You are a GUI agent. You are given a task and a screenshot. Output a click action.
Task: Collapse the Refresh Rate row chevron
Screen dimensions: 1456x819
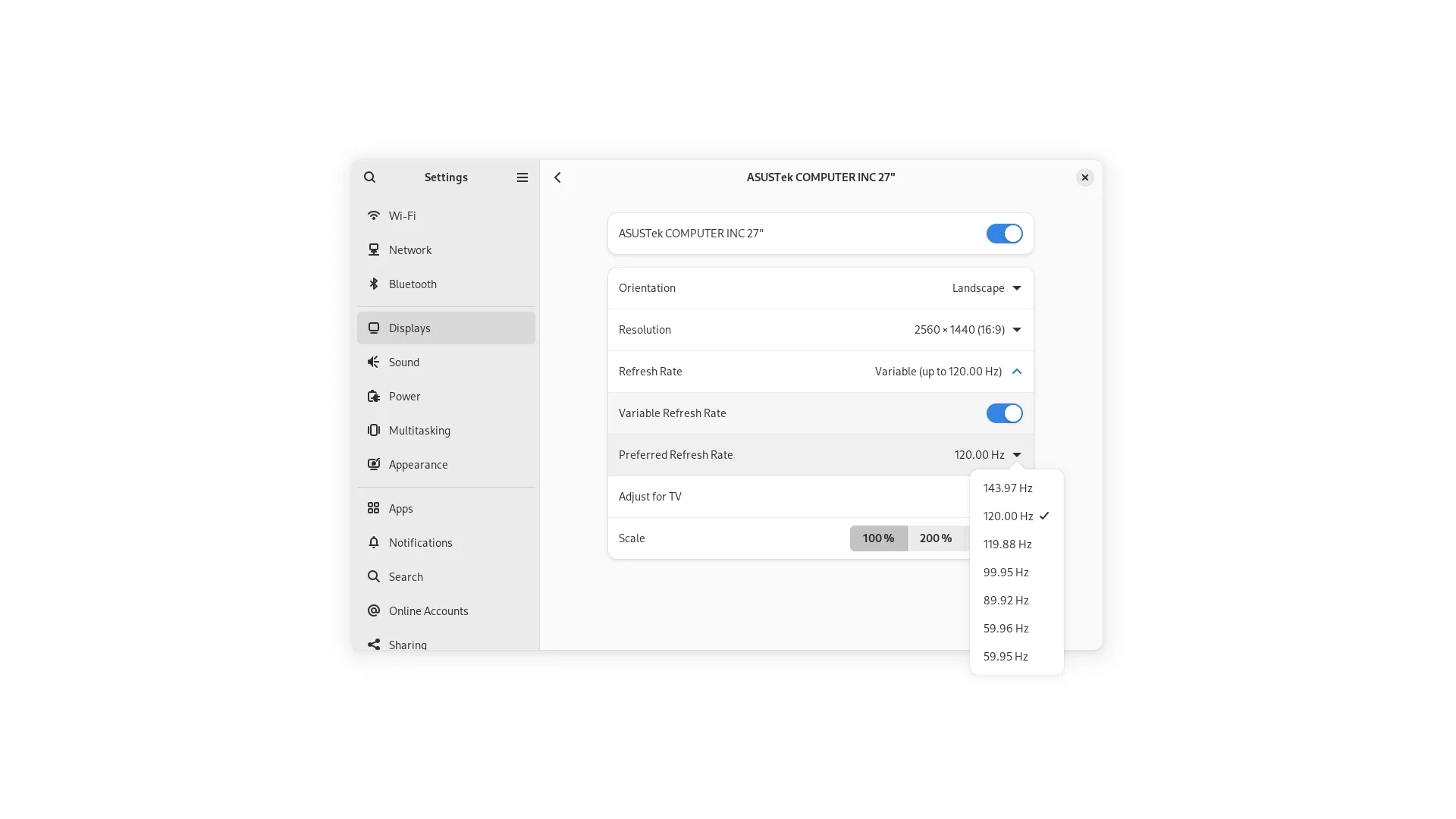tap(1017, 372)
